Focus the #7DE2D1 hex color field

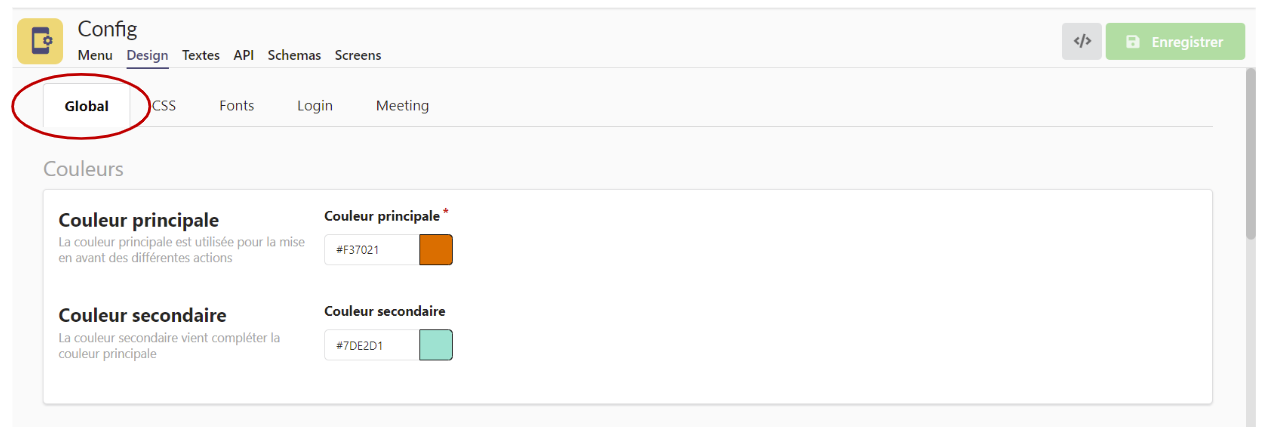[371, 346]
